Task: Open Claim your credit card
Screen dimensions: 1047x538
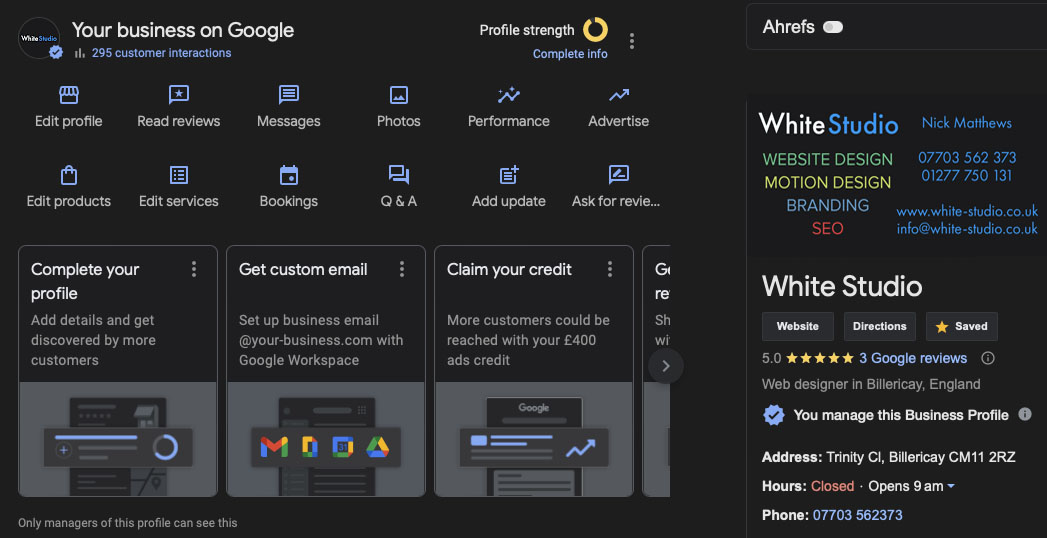Action: point(534,371)
